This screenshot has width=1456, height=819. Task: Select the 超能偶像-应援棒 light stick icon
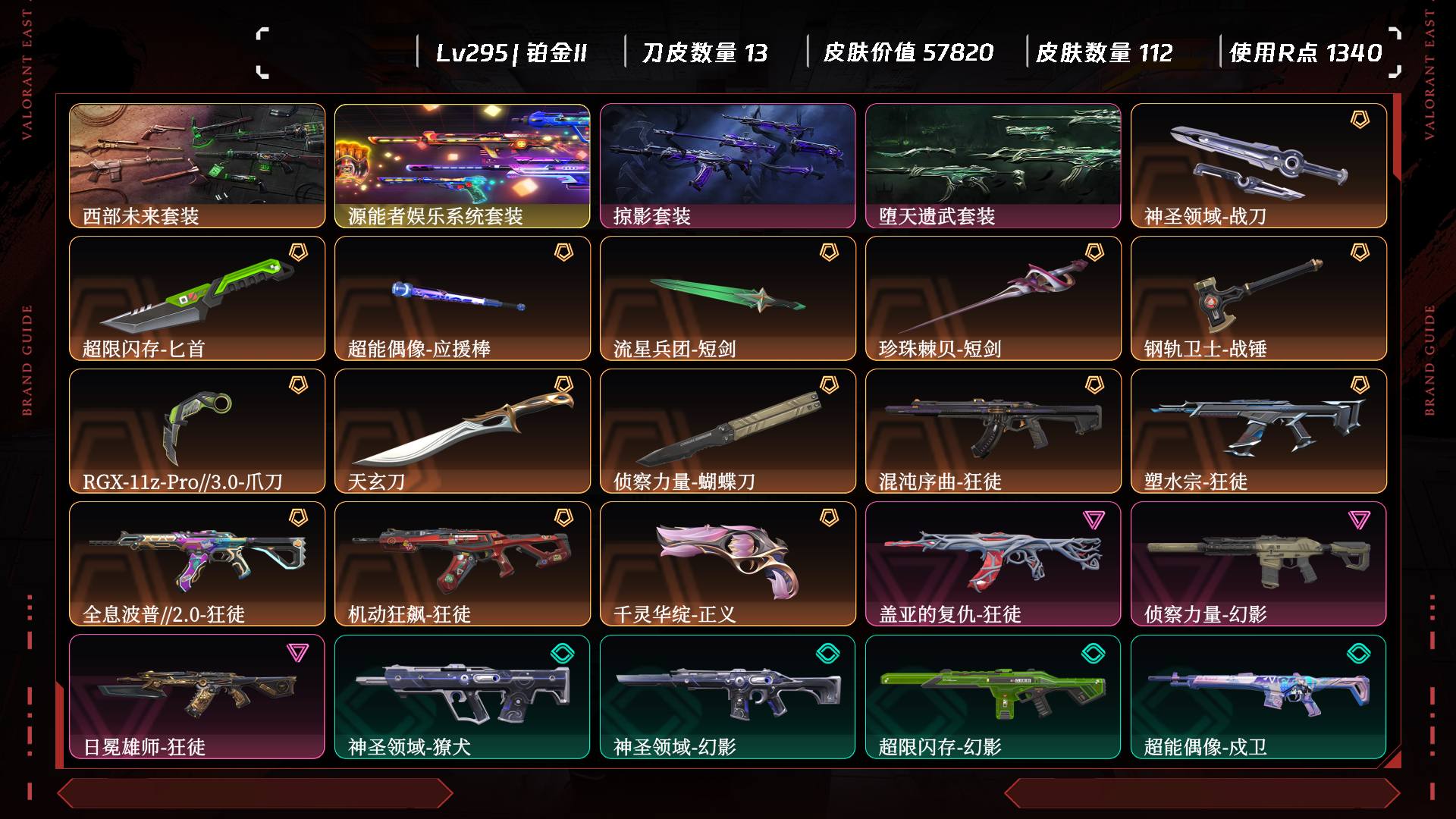pyautogui.click(x=458, y=297)
